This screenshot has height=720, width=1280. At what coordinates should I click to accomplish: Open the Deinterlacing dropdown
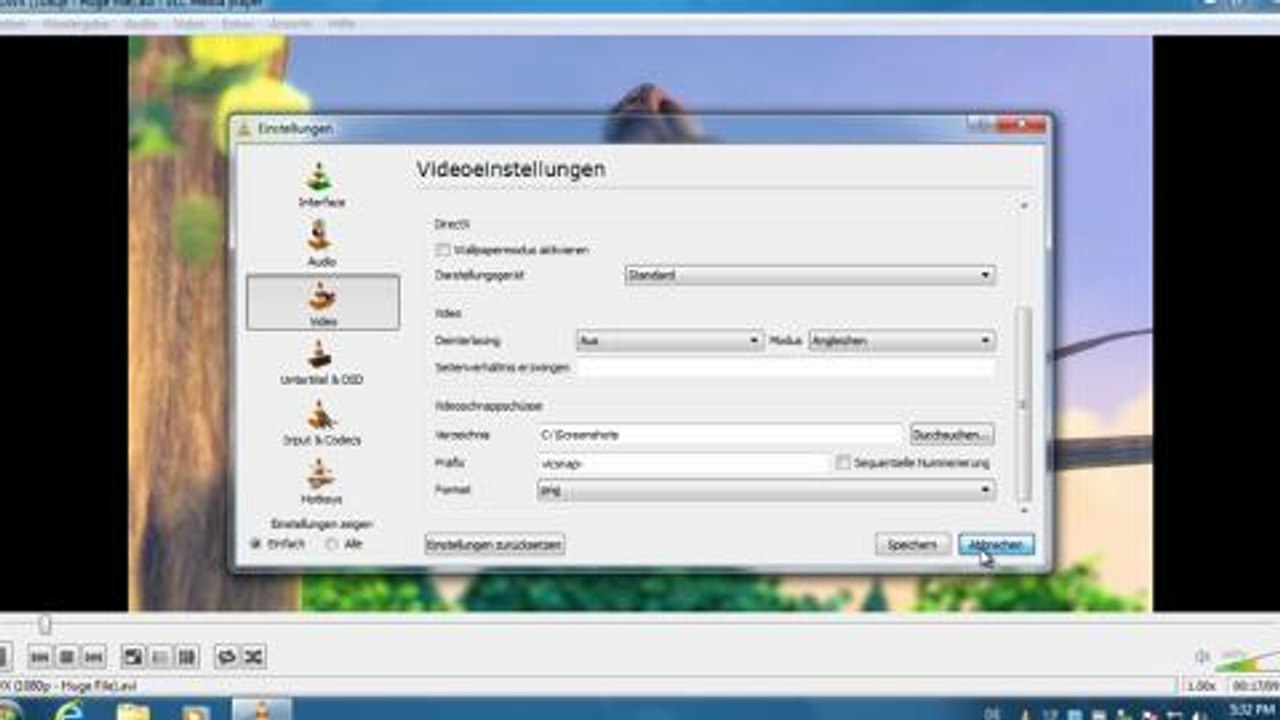tap(670, 341)
